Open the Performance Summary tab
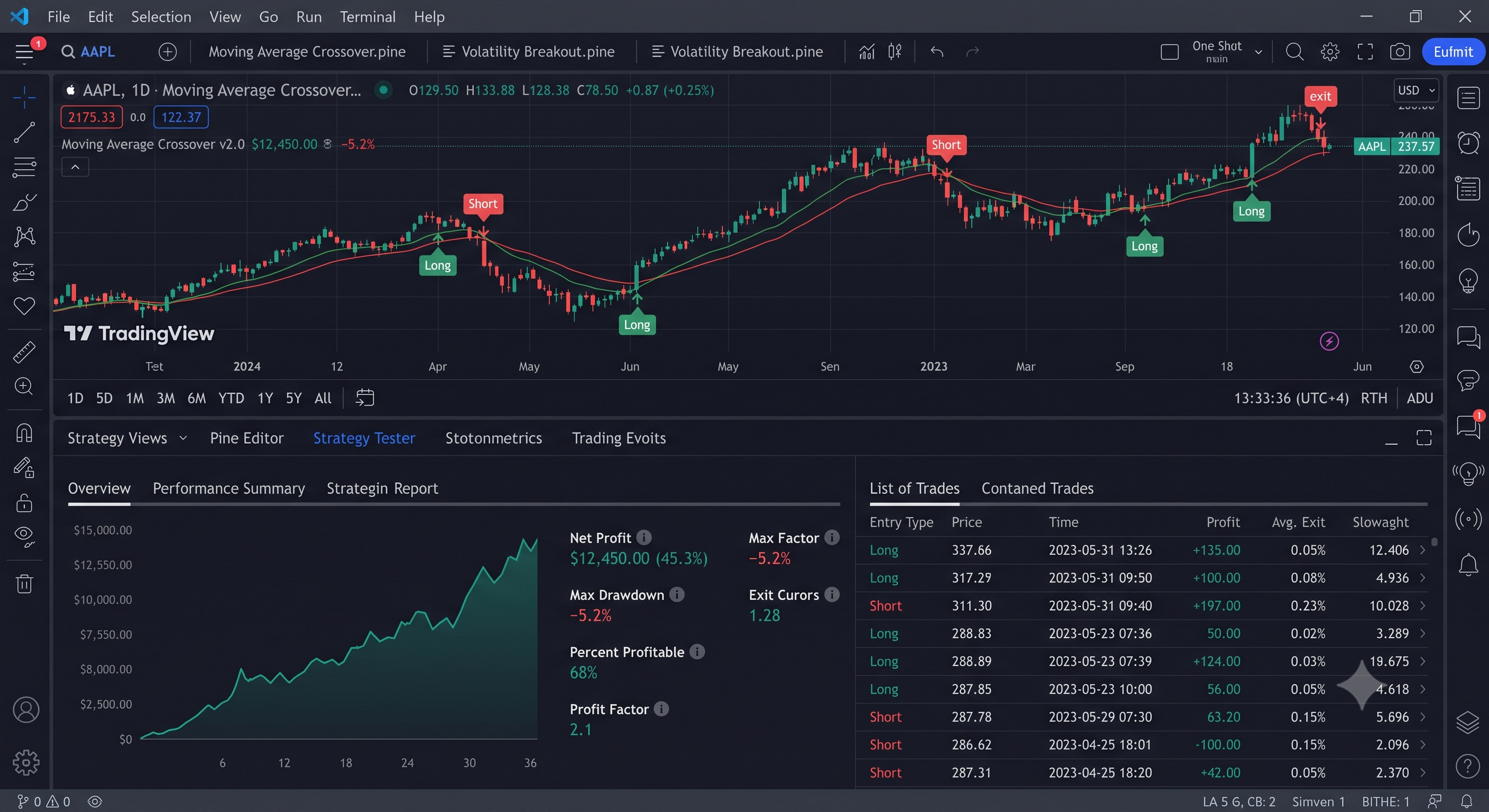Image resolution: width=1489 pixels, height=812 pixels. 229,488
